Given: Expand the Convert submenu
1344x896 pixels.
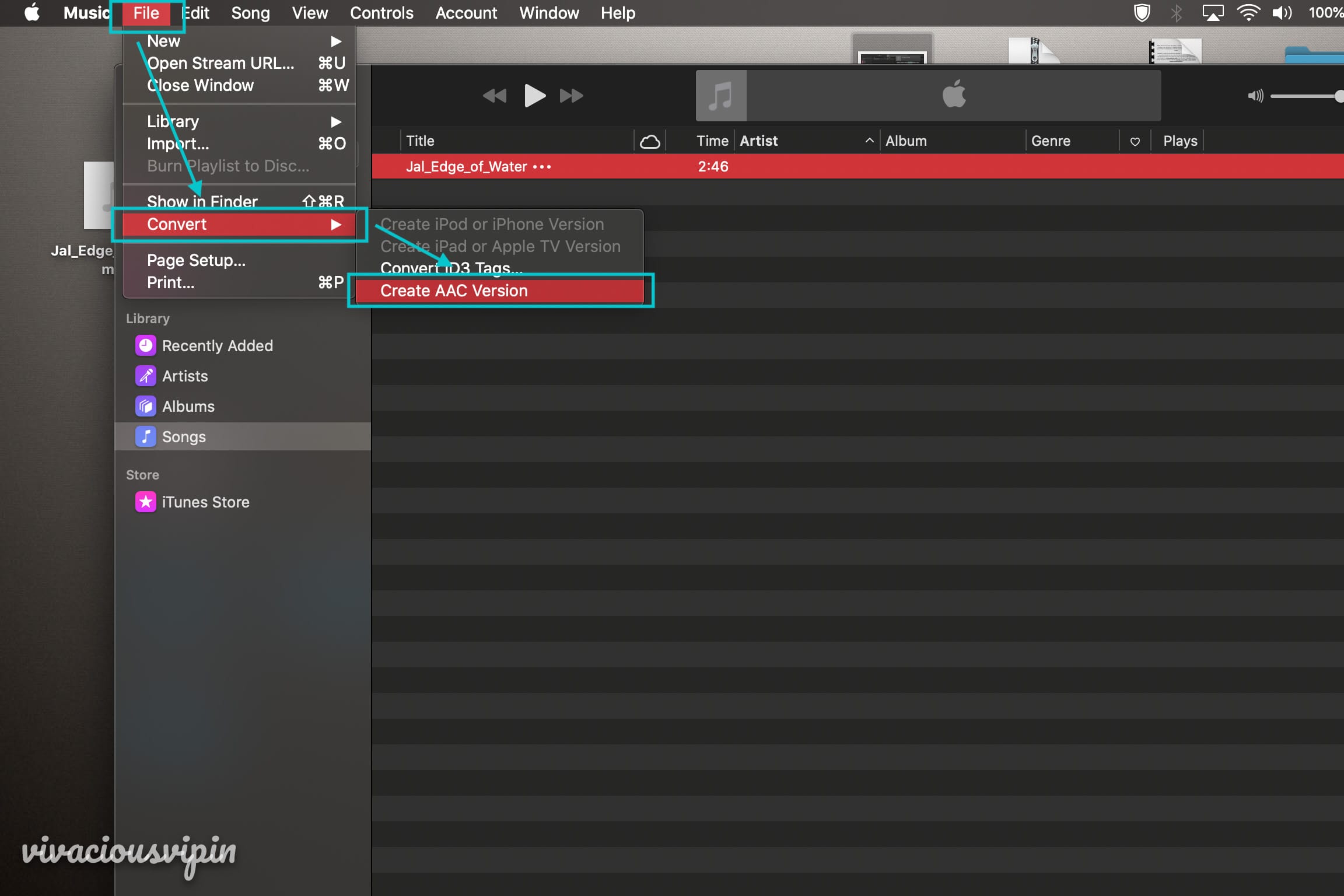Looking at the screenshot, I should coord(239,225).
